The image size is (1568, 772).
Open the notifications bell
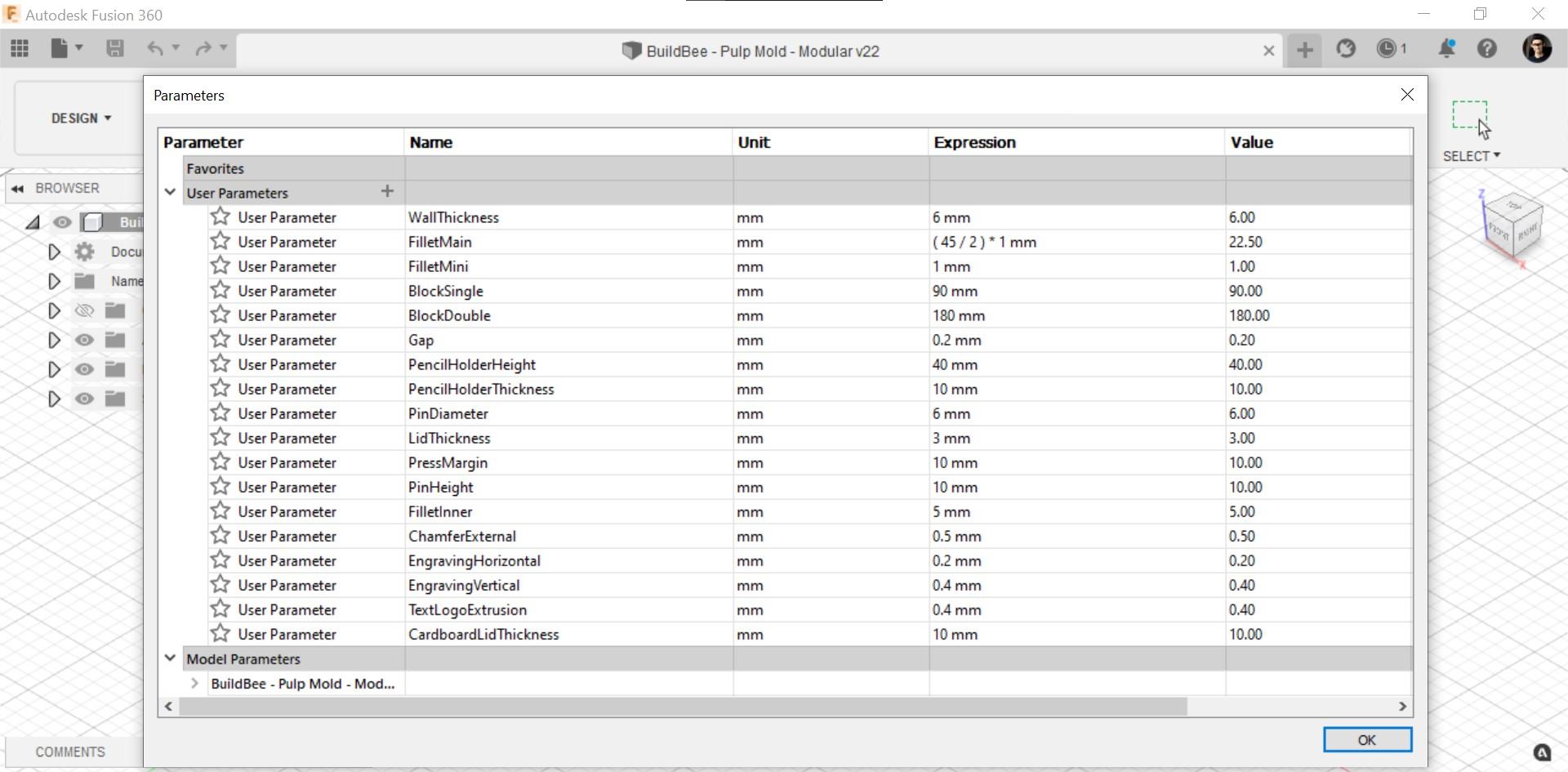[x=1446, y=49]
